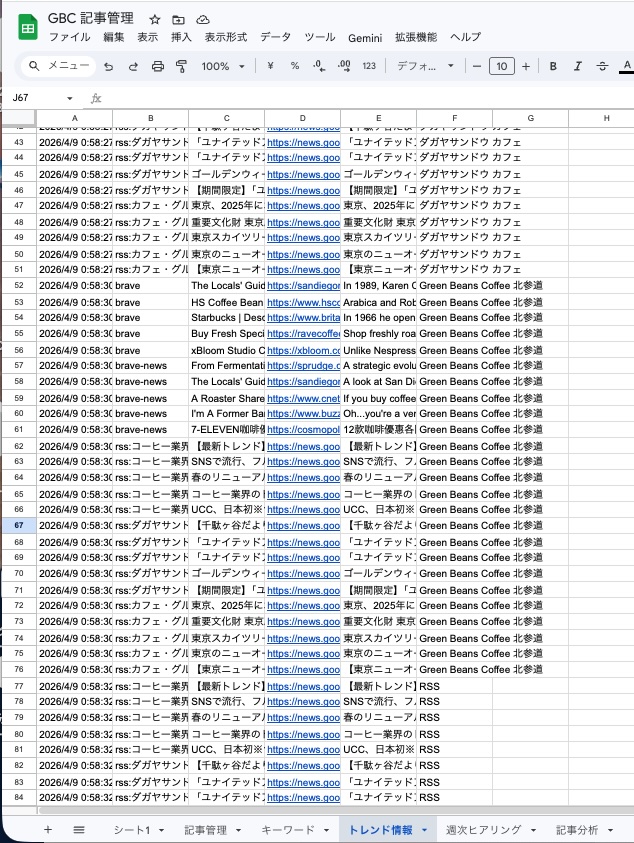Click the font size field showing 10
This screenshot has width=634, height=843.
502,66
